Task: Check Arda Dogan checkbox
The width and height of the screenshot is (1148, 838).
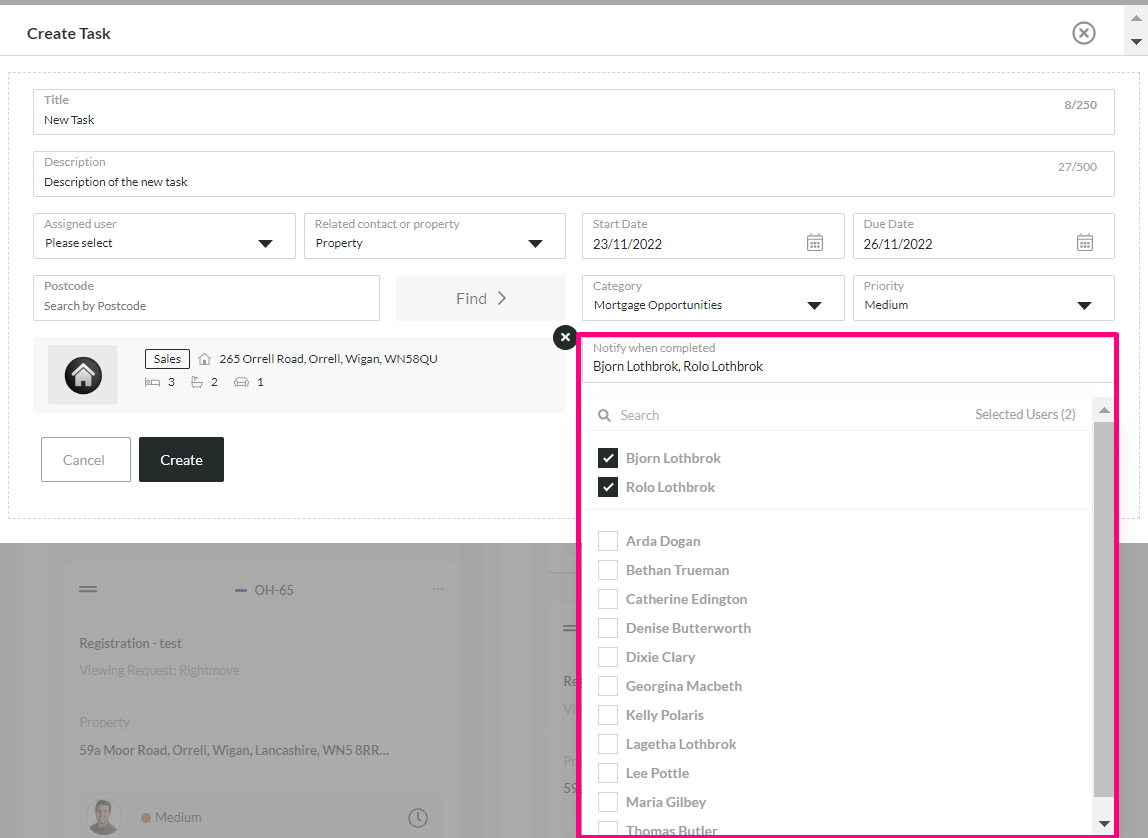Action: [x=608, y=541]
